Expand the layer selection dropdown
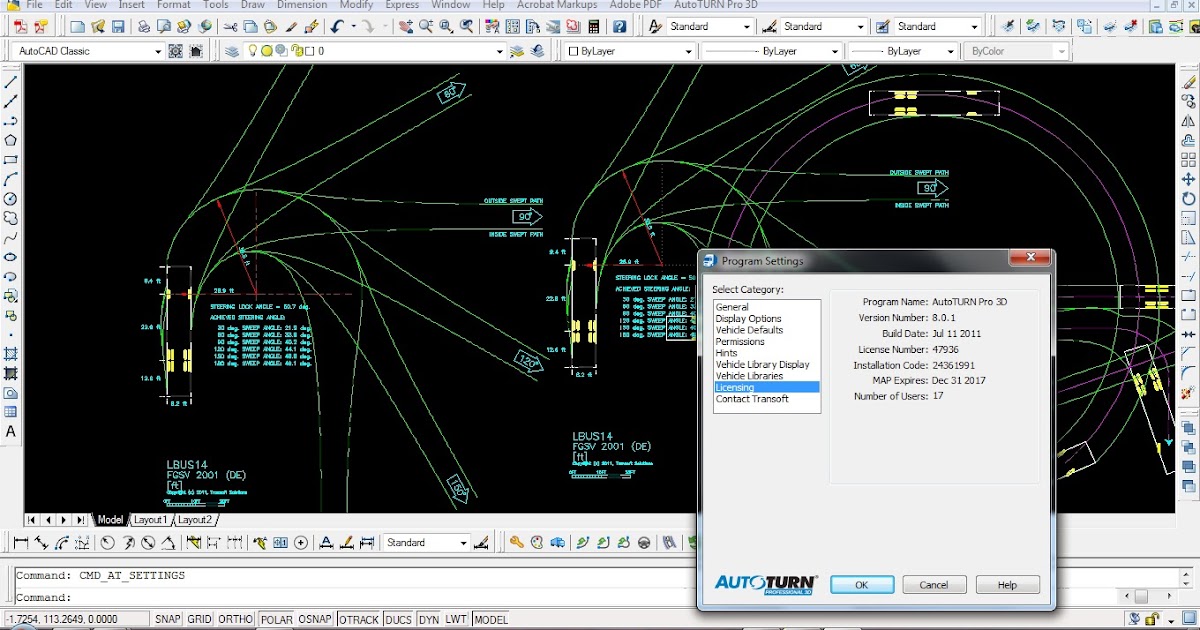This screenshot has width=1200, height=630. click(500, 51)
